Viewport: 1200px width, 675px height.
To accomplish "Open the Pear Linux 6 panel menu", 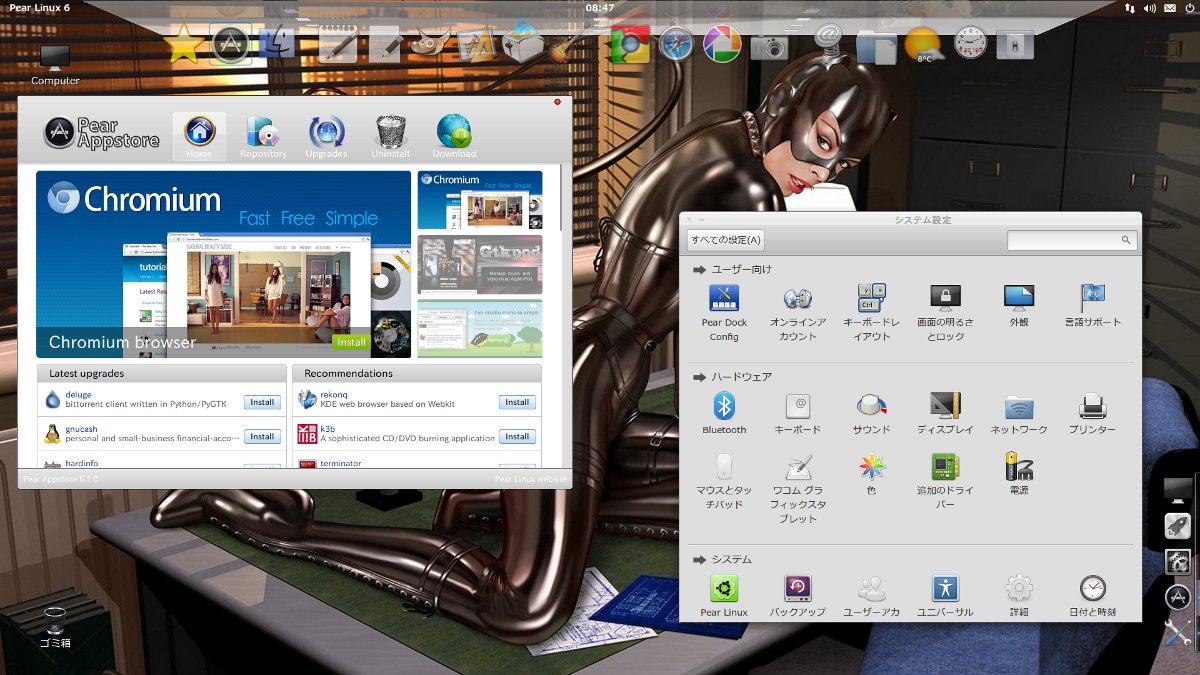I will pos(39,7).
